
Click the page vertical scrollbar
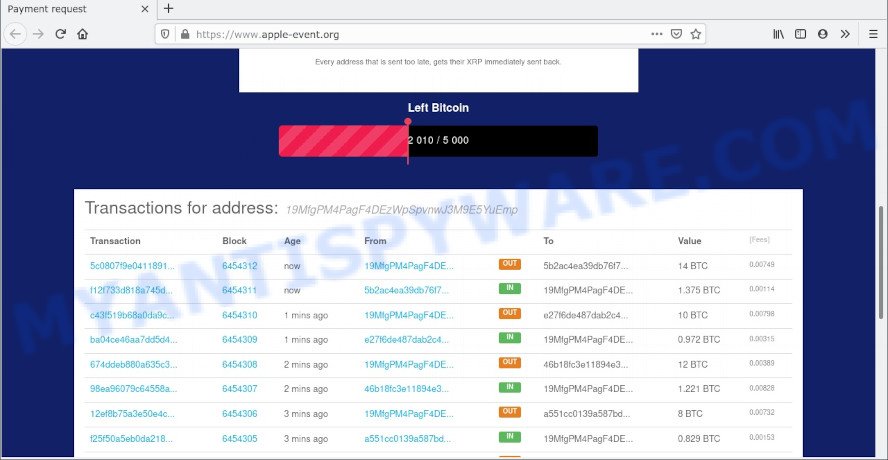[882, 261]
